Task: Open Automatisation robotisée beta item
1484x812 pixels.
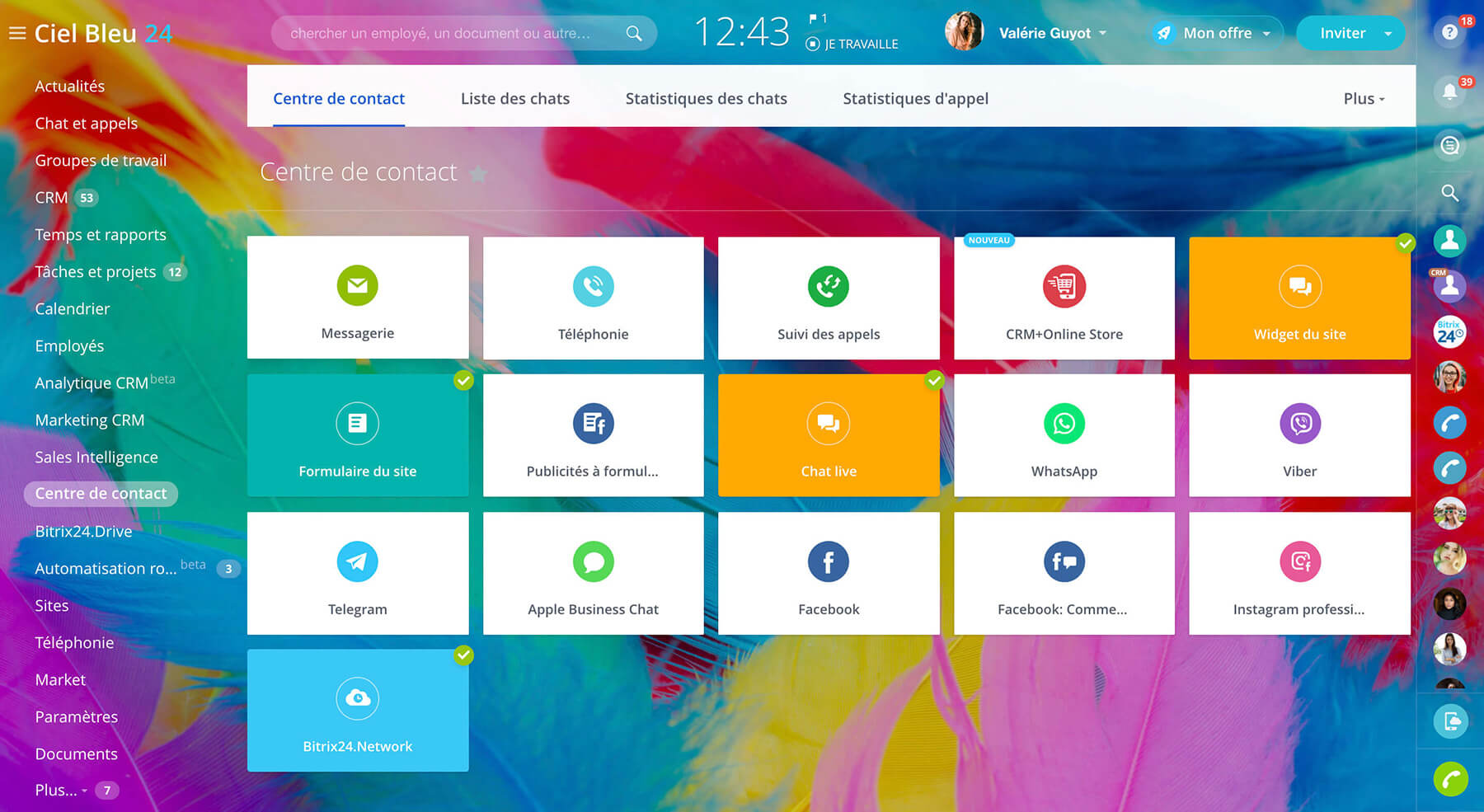Action: coord(120,567)
